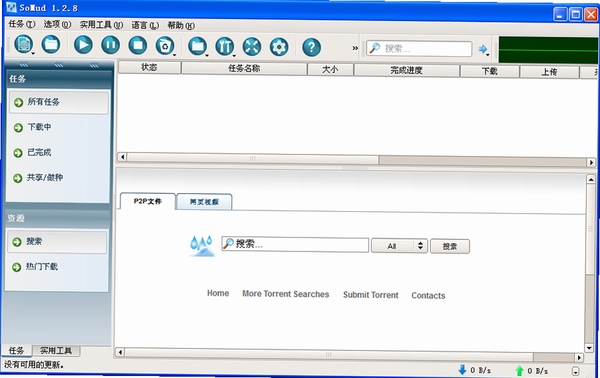The image size is (600, 378).
Task: Click the P2P search text field
Action: tap(295, 244)
